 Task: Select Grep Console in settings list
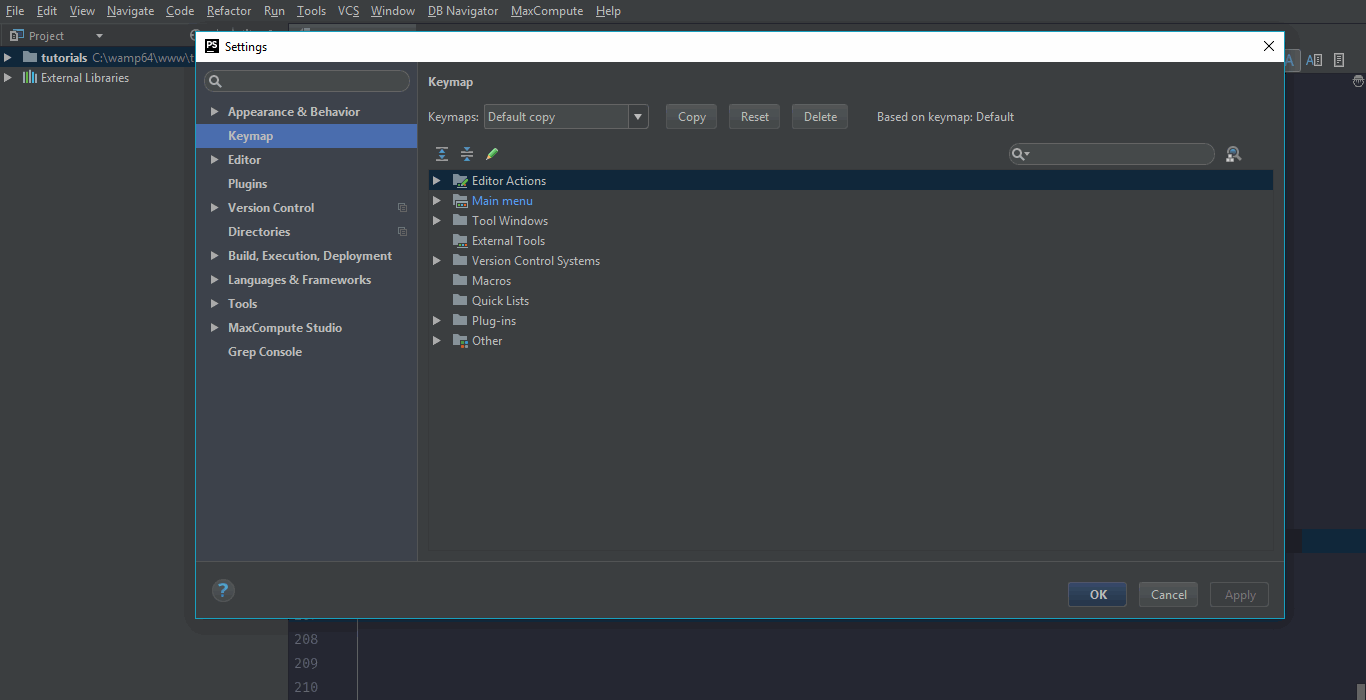pyautogui.click(x=265, y=352)
